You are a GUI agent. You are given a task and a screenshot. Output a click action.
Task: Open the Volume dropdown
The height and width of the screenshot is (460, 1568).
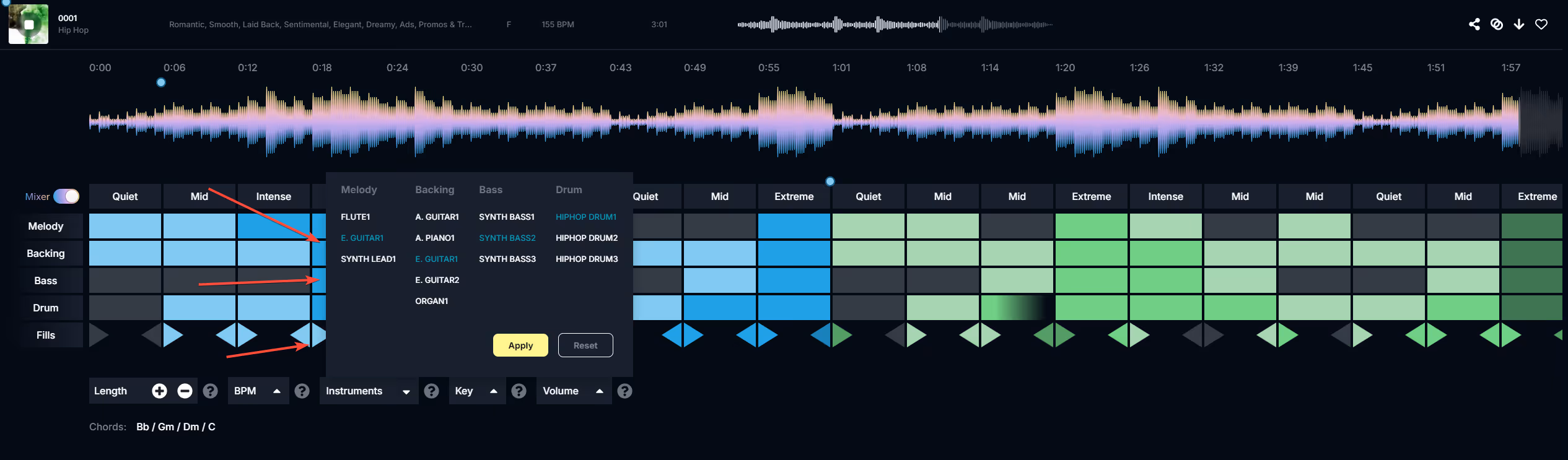coord(574,391)
